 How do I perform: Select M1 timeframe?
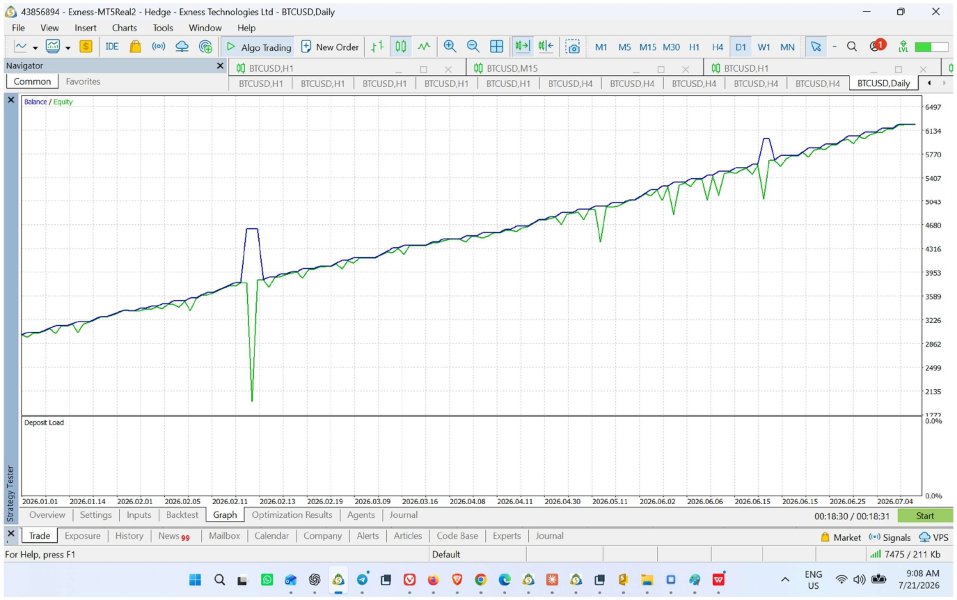[601, 47]
